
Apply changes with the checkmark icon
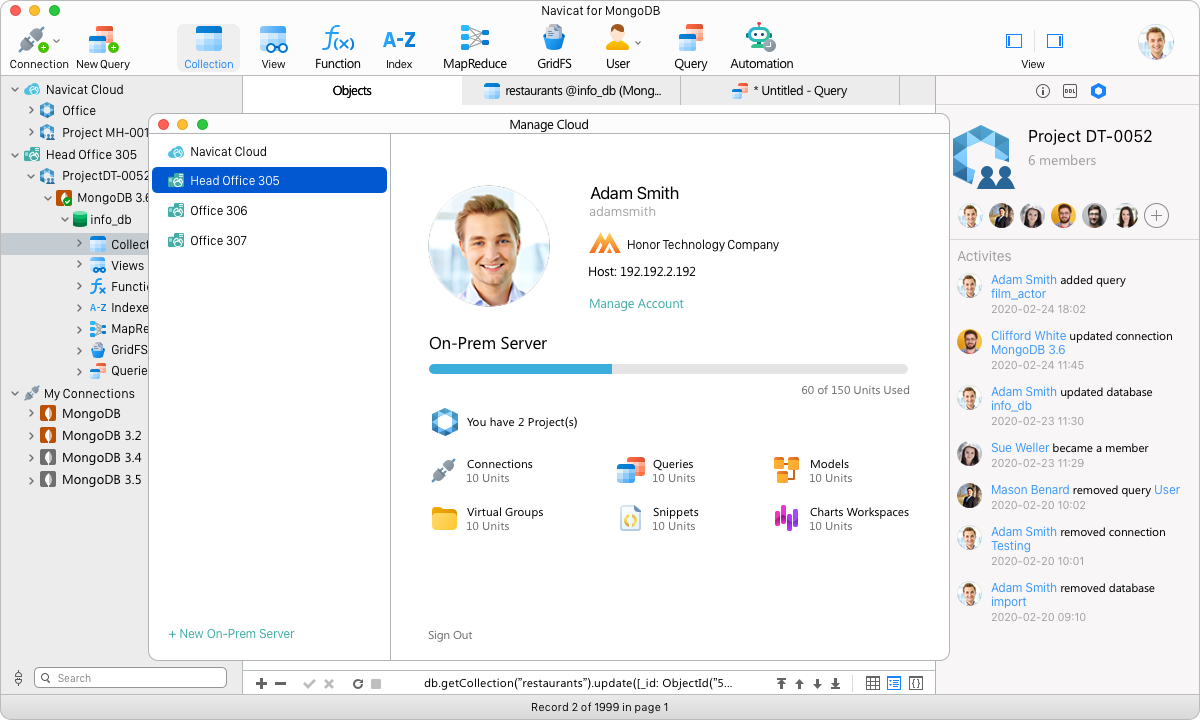[309, 684]
